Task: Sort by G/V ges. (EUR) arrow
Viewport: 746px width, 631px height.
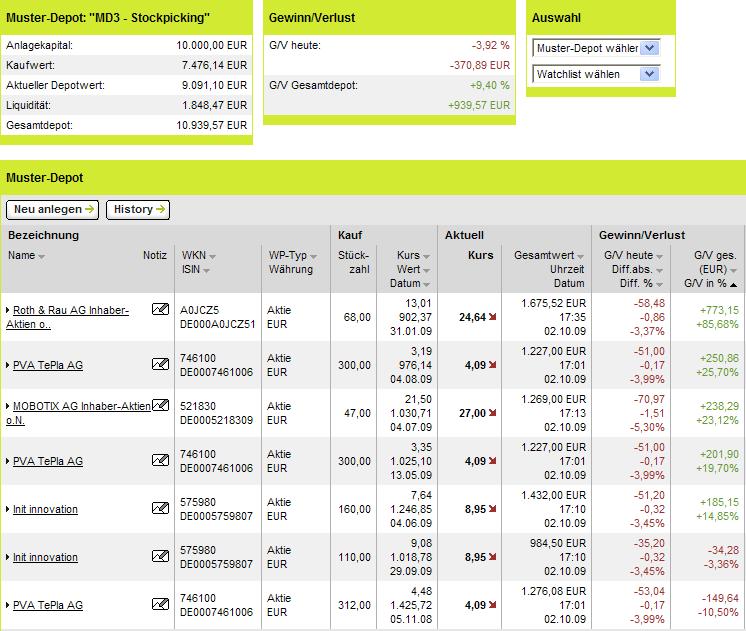Action: pos(733,271)
